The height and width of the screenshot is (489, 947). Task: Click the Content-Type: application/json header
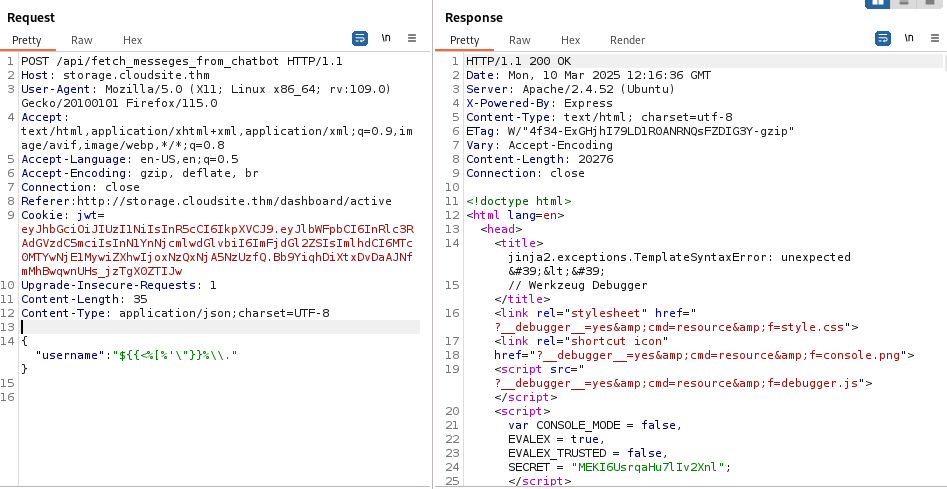[175, 313]
